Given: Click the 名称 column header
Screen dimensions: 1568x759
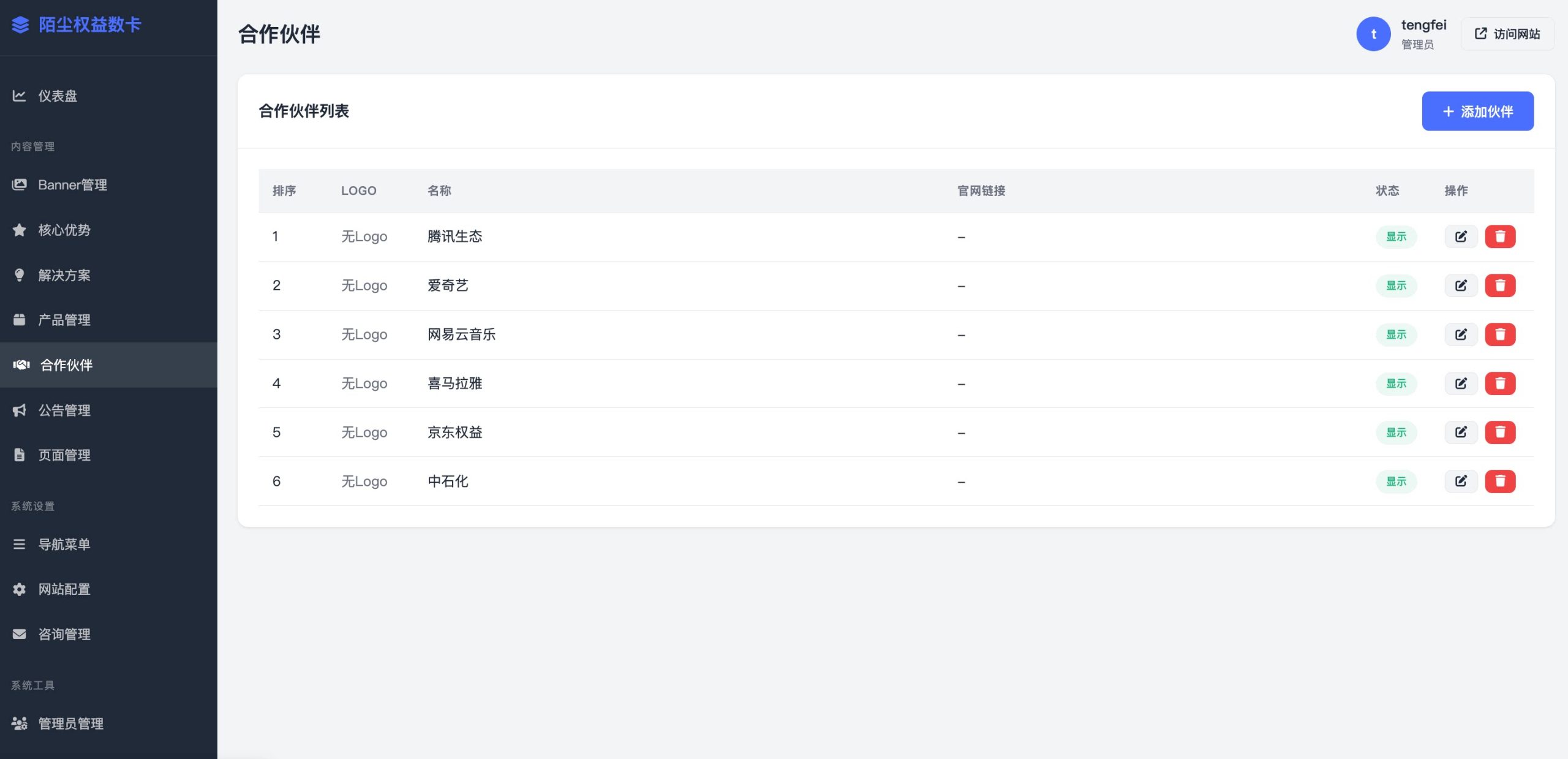Looking at the screenshot, I should point(439,191).
